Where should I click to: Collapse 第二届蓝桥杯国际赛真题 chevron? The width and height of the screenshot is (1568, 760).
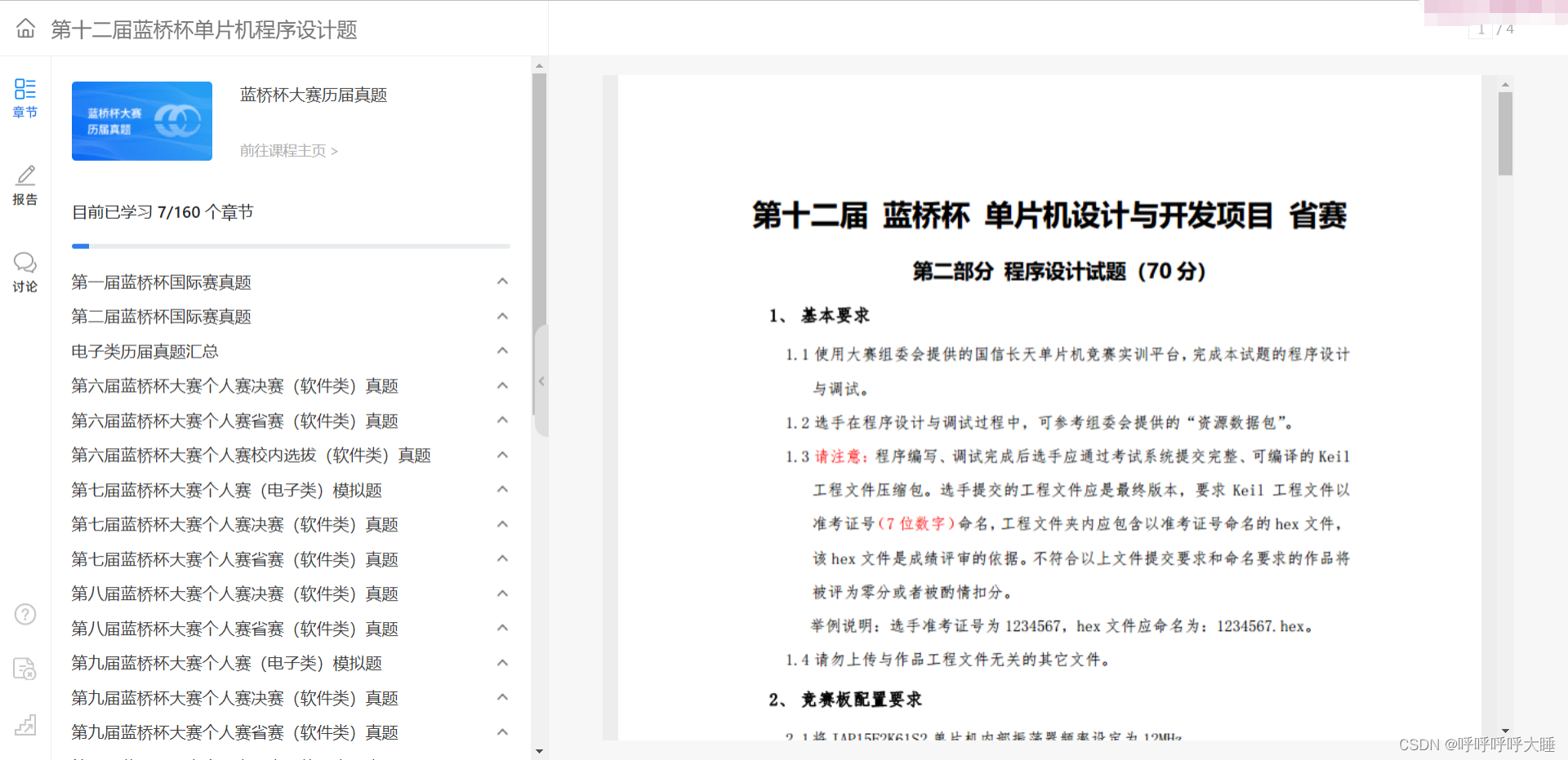[503, 316]
